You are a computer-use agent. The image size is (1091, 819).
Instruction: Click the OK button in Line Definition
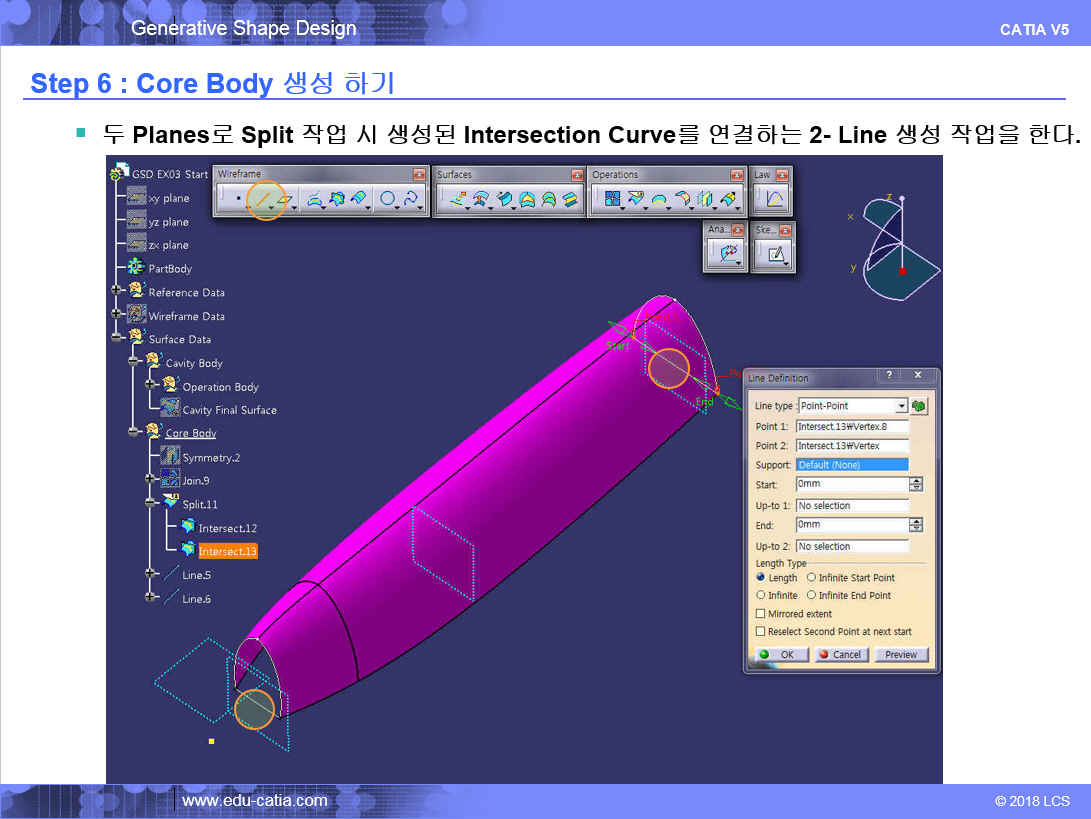[x=779, y=655]
